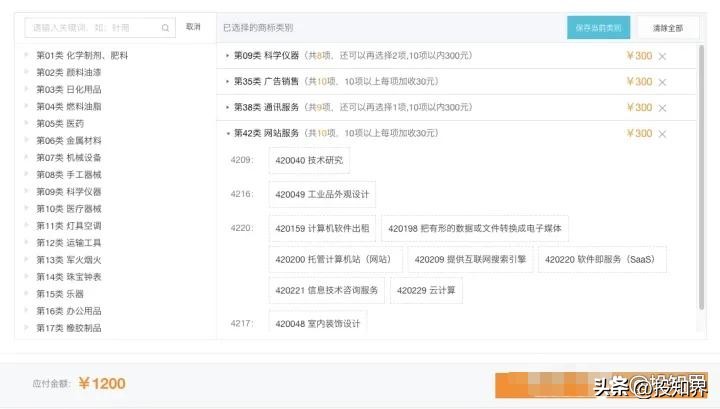The image size is (720, 409).
Task: Choose 第14类 珠宝钟表 category
Action: pos(68,277)
